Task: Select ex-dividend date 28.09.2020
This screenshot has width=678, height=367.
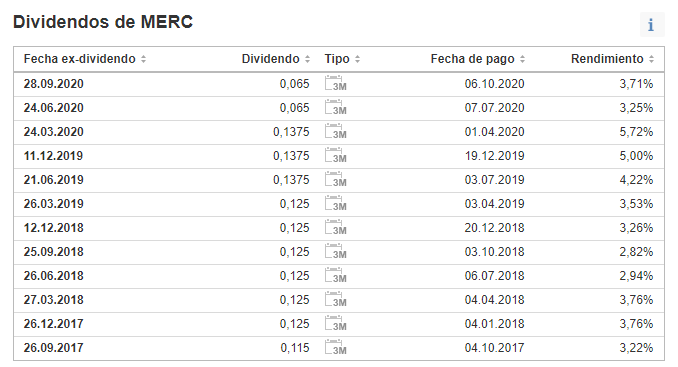Action: tap(54, 84)
